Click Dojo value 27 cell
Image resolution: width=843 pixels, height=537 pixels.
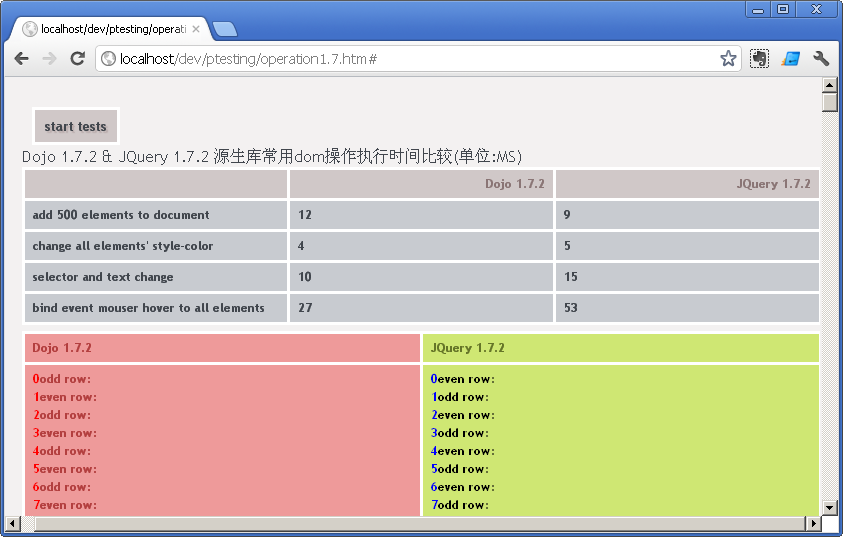[421, 308]
